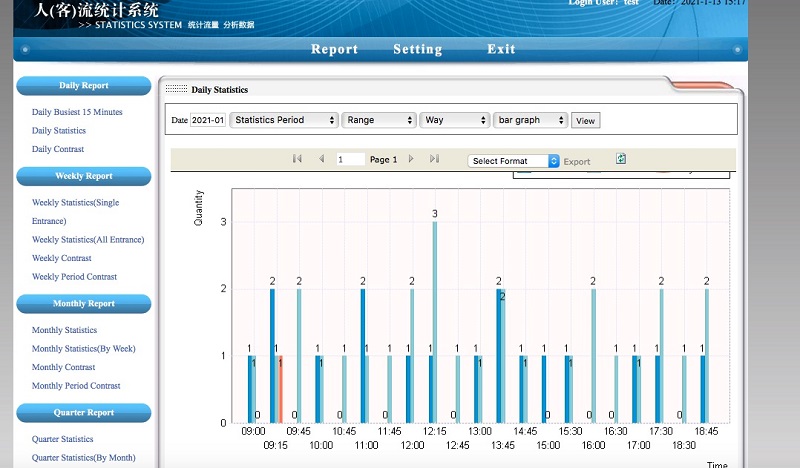800x468 pixels.
Task: Click the red bar at 09:15
Action: [280, 389]
